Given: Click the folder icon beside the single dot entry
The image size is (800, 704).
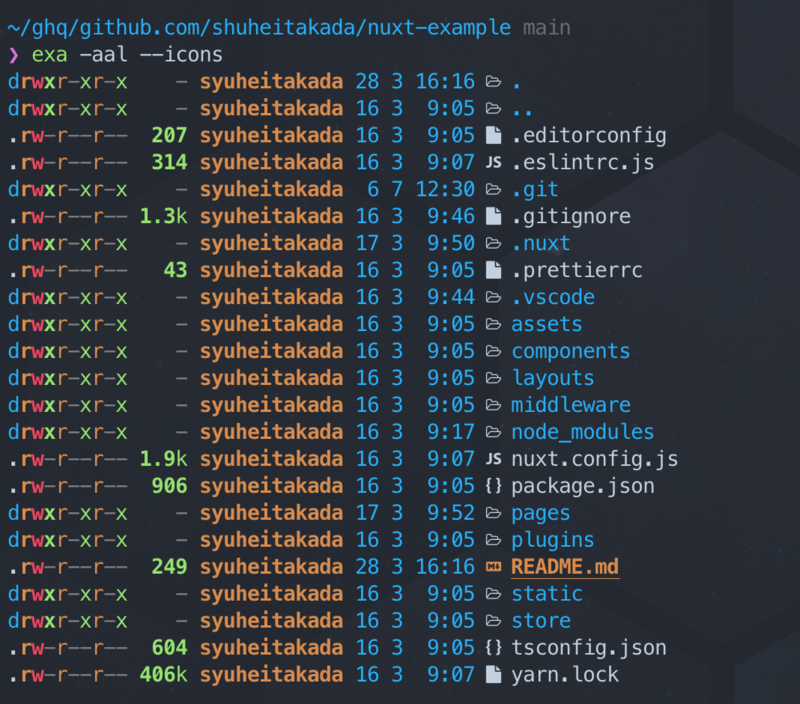Looking at the screenshot, I should [493, 82].
